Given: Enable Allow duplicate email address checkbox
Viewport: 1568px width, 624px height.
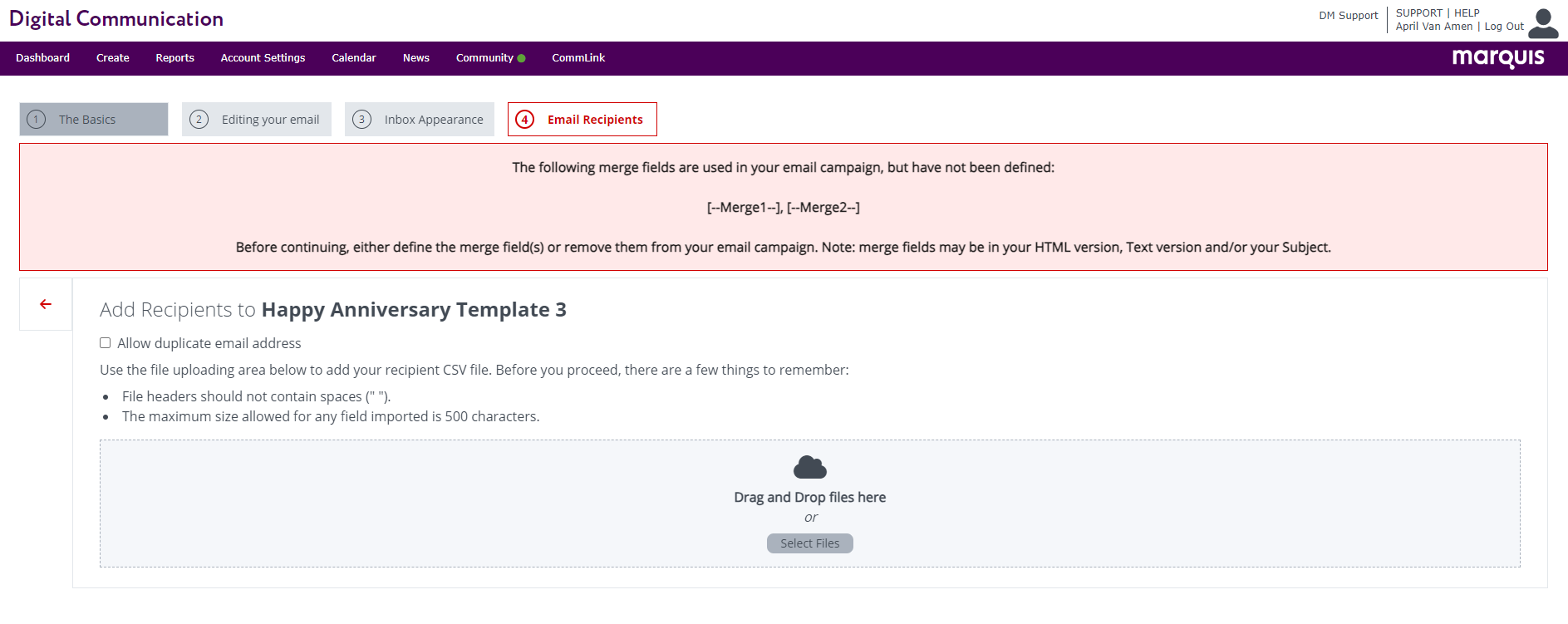Looking at the screenshot, I should (x=106, y=343).
